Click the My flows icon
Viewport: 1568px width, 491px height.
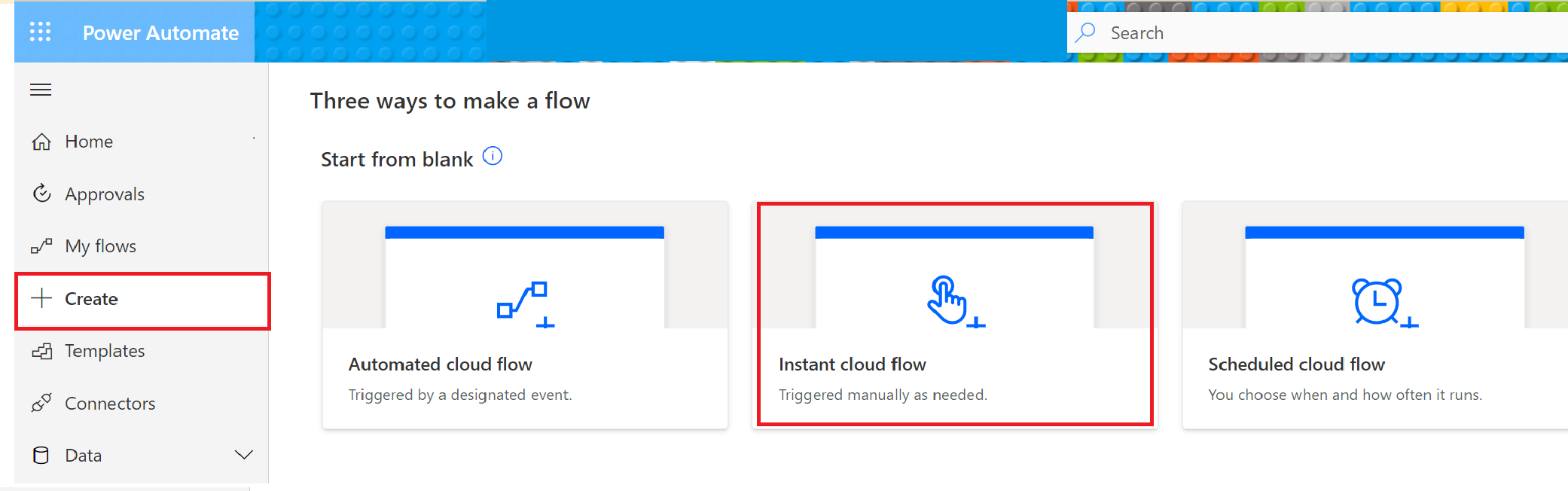pyautogui.click(x=41, y=246)
